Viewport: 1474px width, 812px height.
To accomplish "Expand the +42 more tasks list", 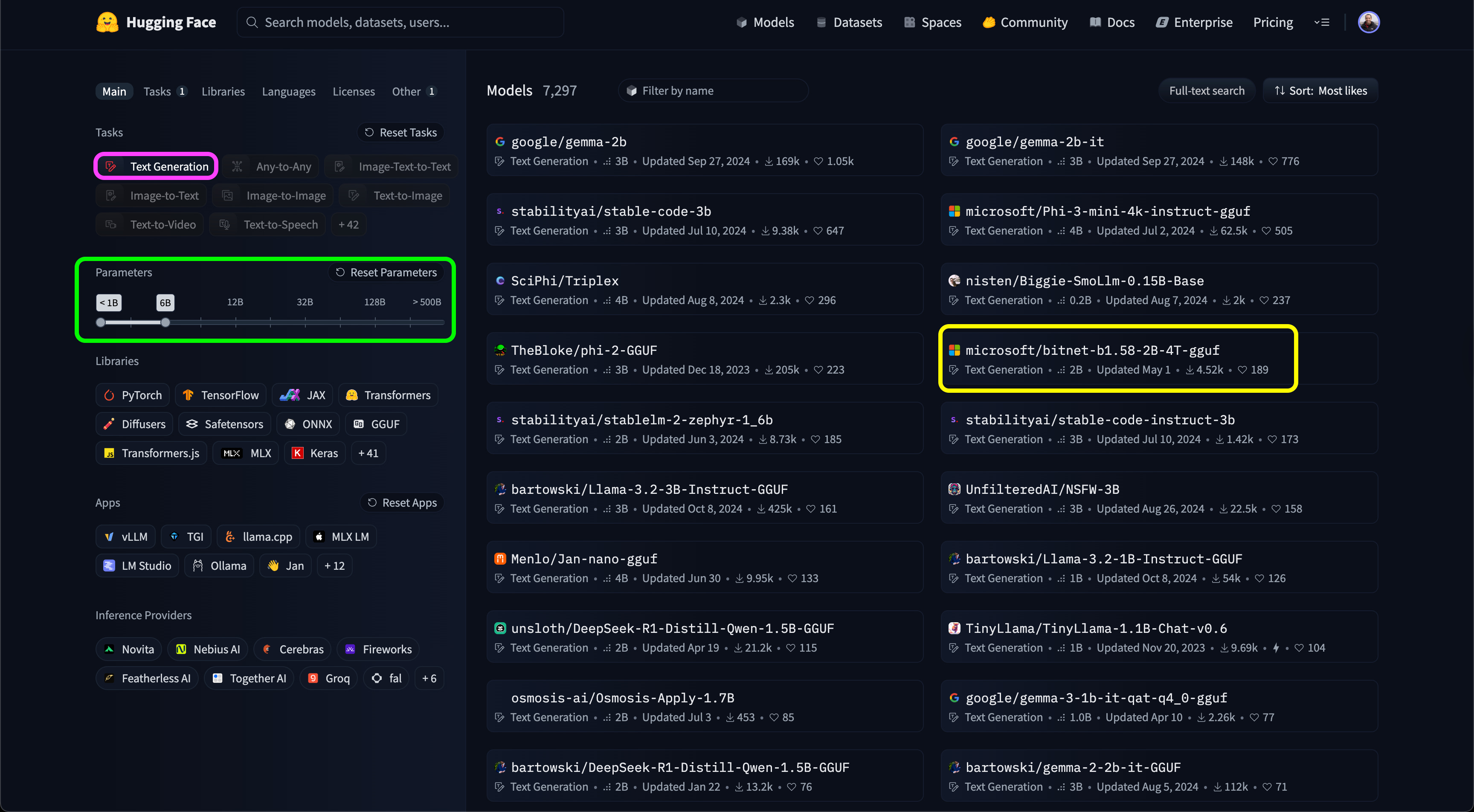I will [x=348, y=224].
